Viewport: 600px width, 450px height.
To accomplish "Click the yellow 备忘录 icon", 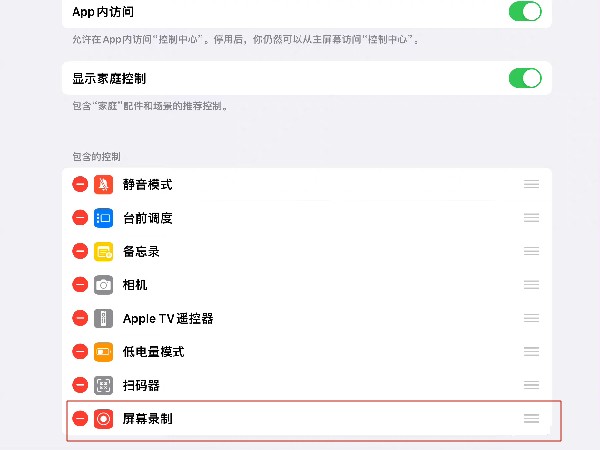I will coord(103,251).
